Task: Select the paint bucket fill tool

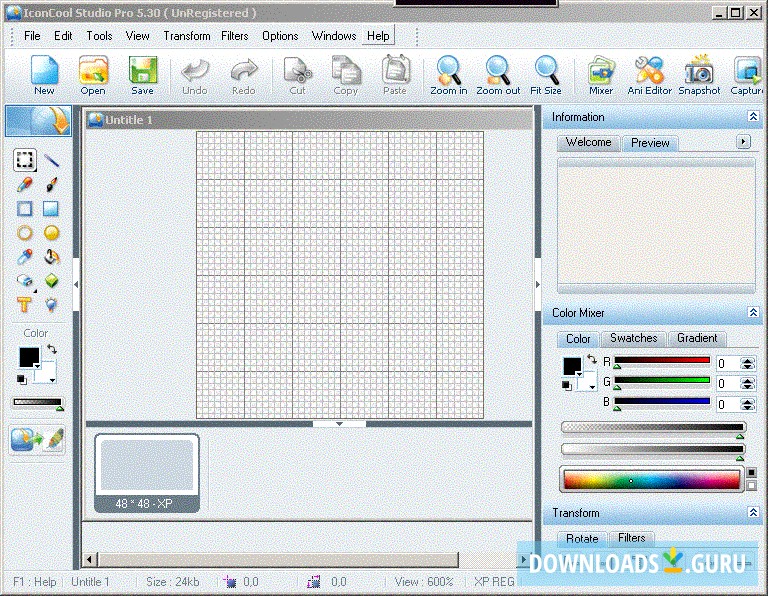Action: pos(51,257)
